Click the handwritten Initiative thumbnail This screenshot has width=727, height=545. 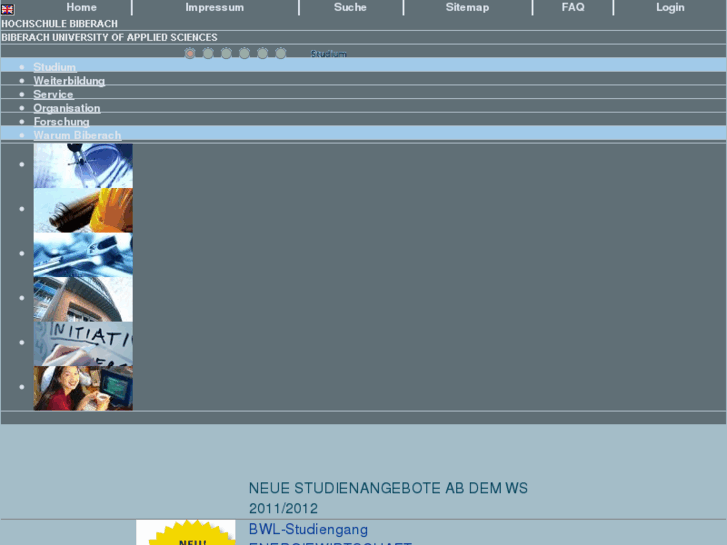(x=83, y=344)
